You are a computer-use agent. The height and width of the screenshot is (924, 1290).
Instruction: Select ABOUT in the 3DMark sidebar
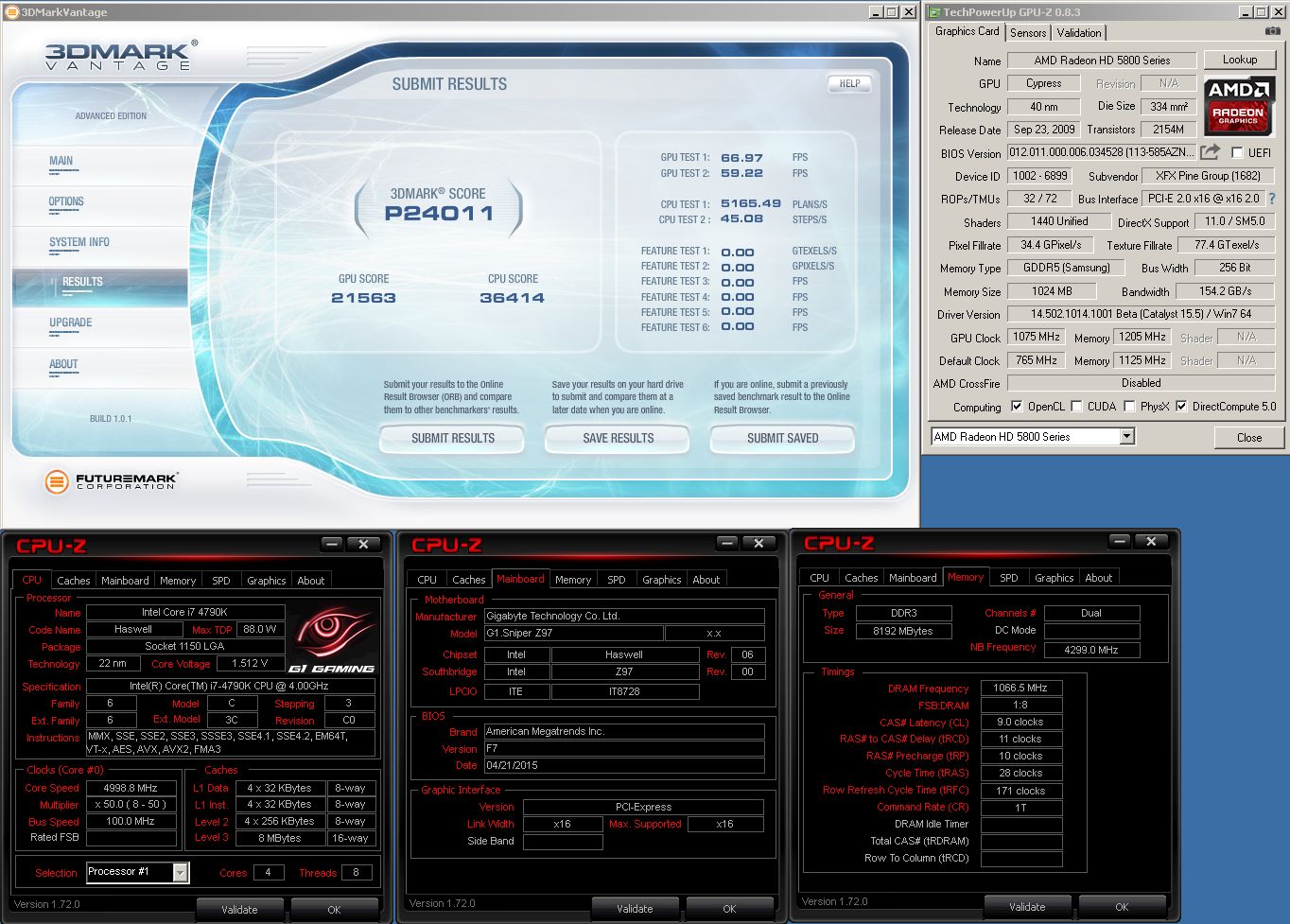point(63,365)
